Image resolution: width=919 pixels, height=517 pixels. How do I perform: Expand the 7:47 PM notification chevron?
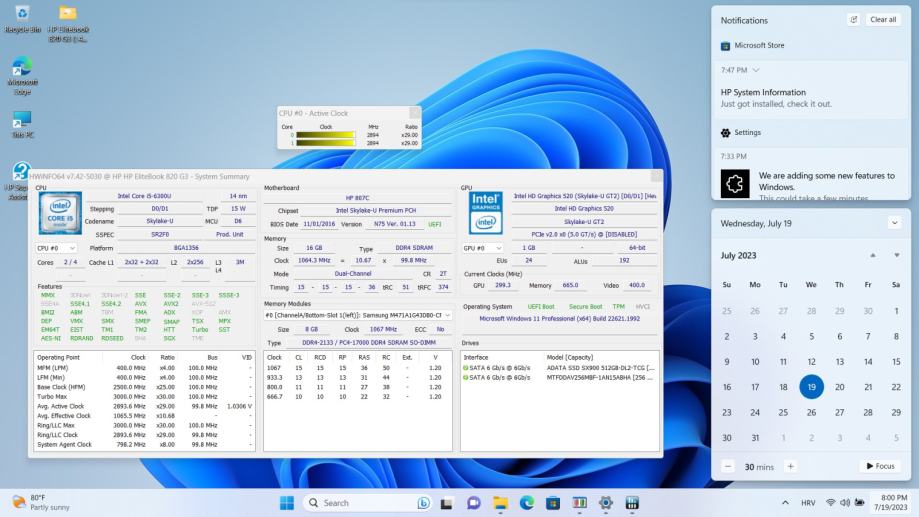[x=756, y=70]
